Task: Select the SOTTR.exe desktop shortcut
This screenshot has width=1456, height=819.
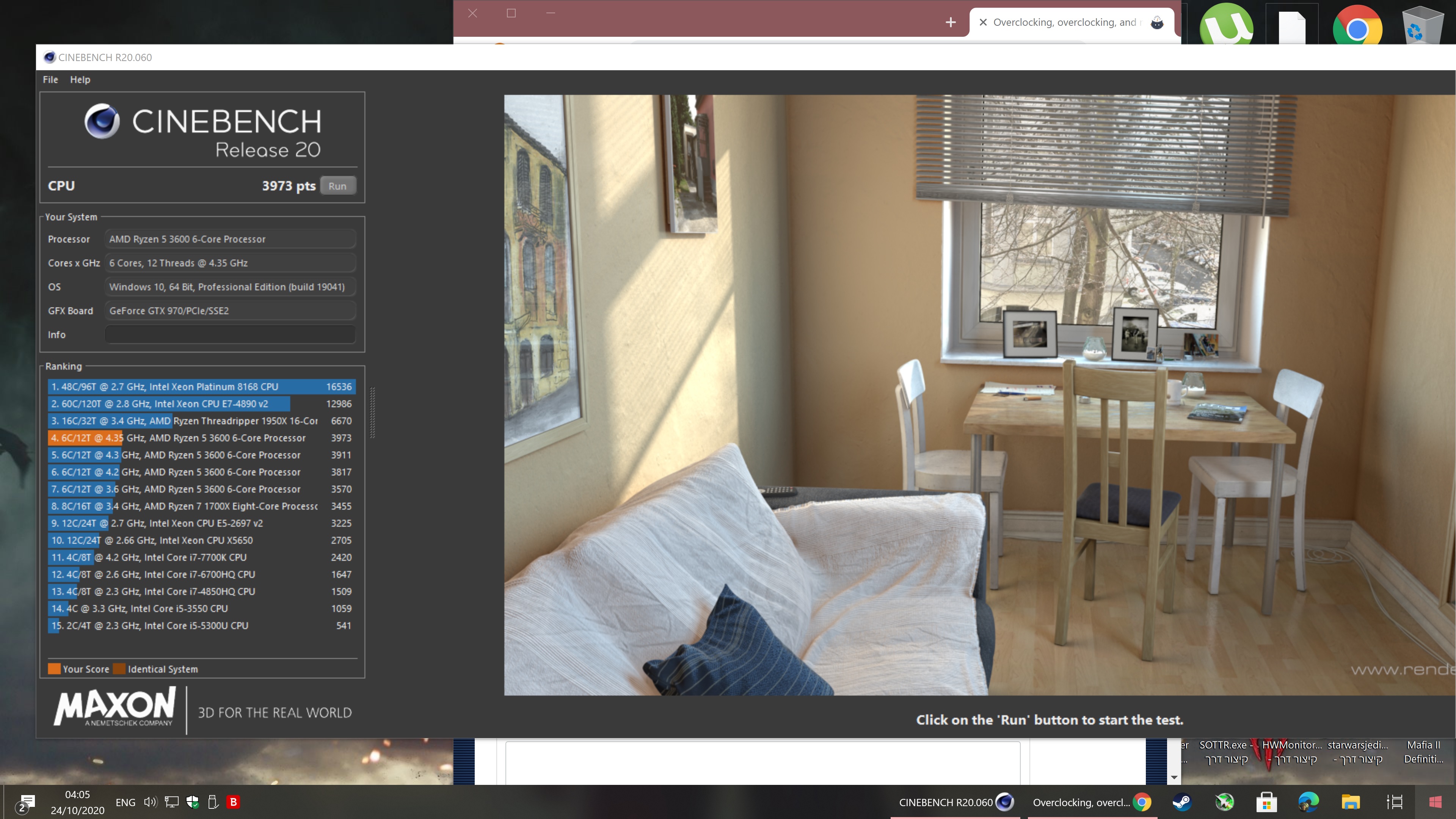Action: tap(1225, 752)
